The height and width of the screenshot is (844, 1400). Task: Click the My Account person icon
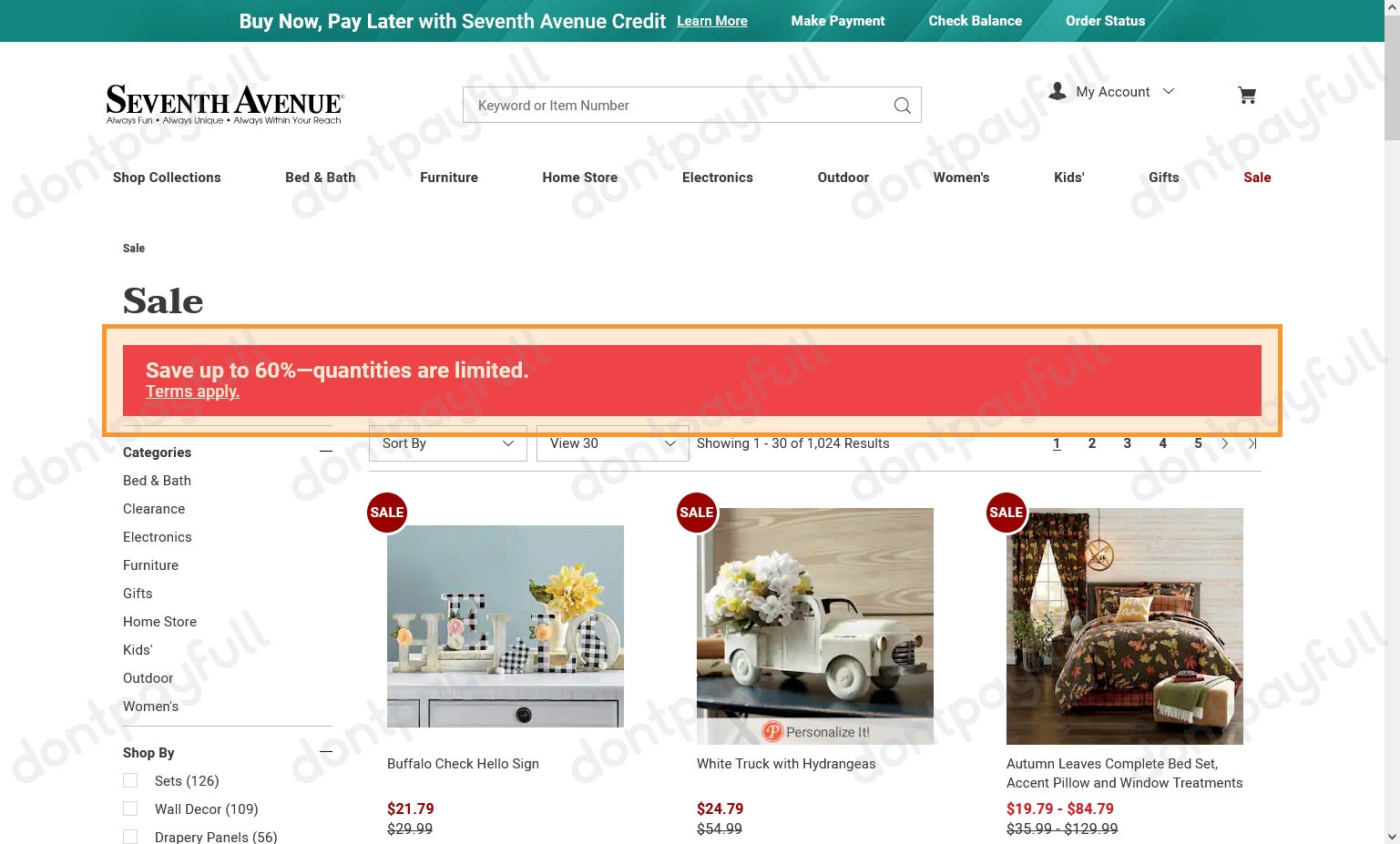tap(1058, 91)
